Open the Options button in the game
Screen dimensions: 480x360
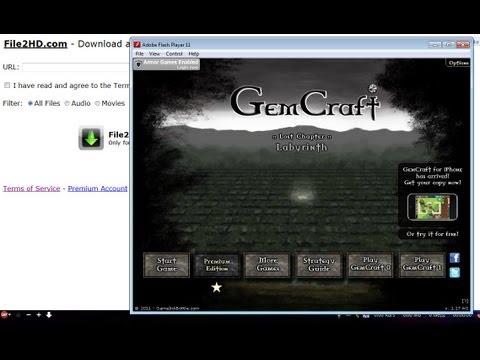click(458, 63)
